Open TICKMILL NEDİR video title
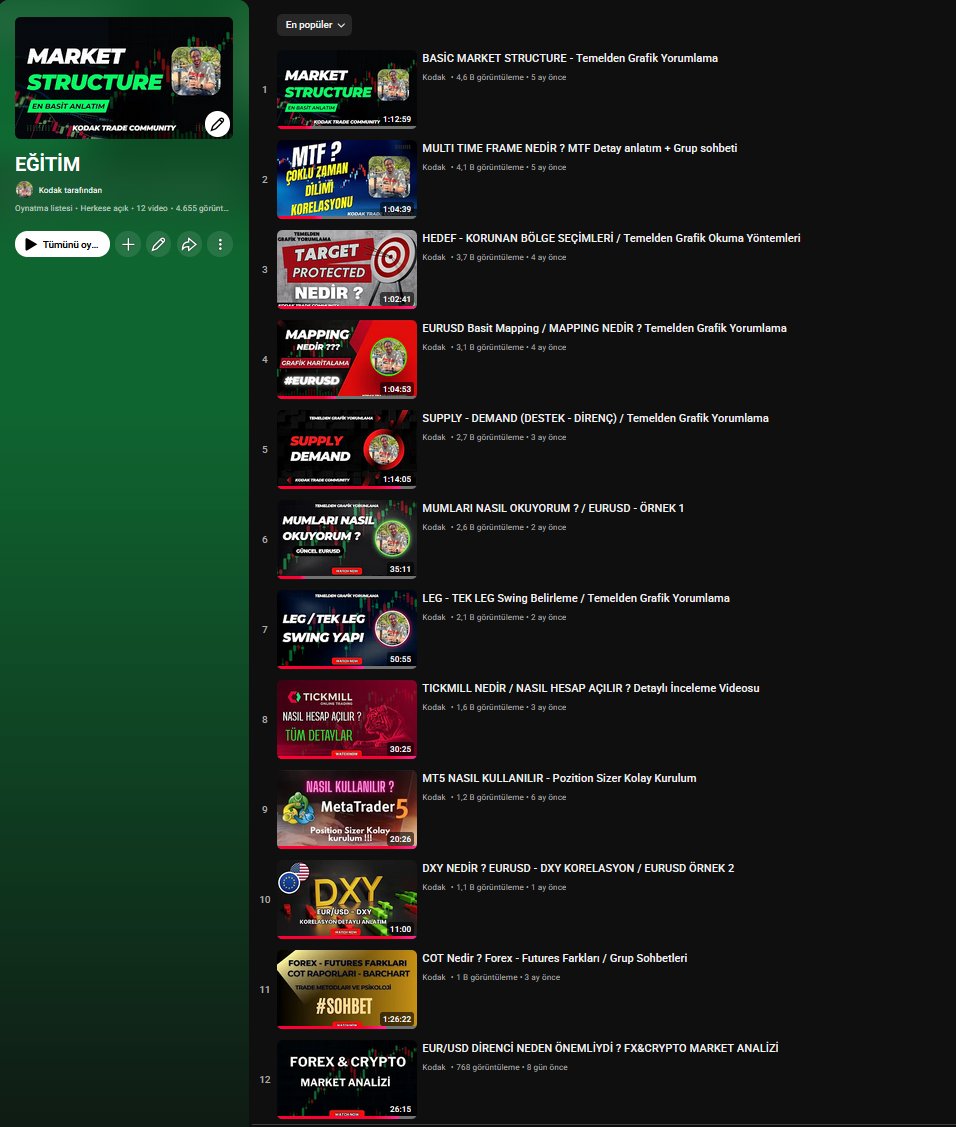 tap(591, 688)
